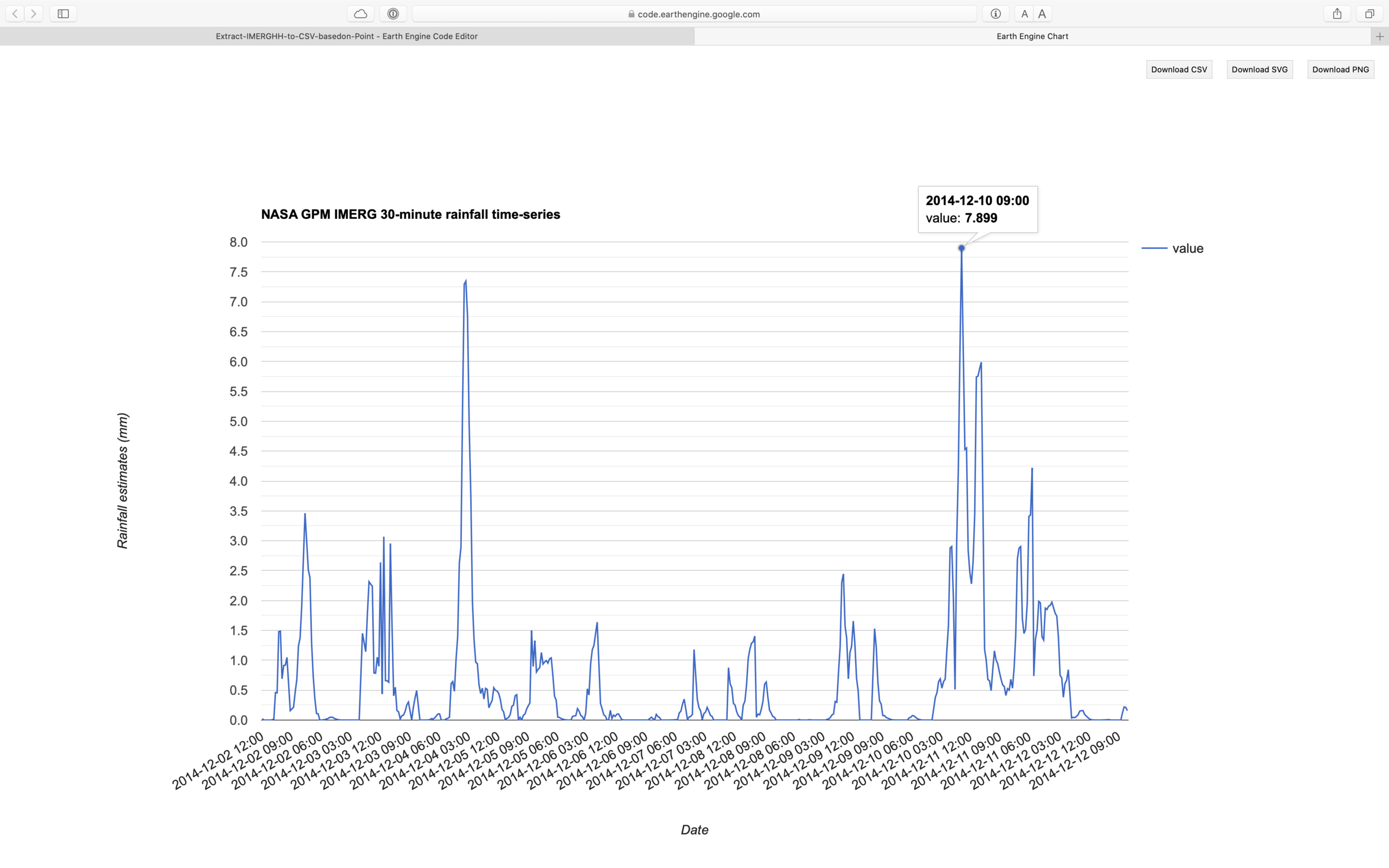1389x868 pixels.
Task: Click the address bar showing code.earthengine.google.com
Action: click(693, 14)
